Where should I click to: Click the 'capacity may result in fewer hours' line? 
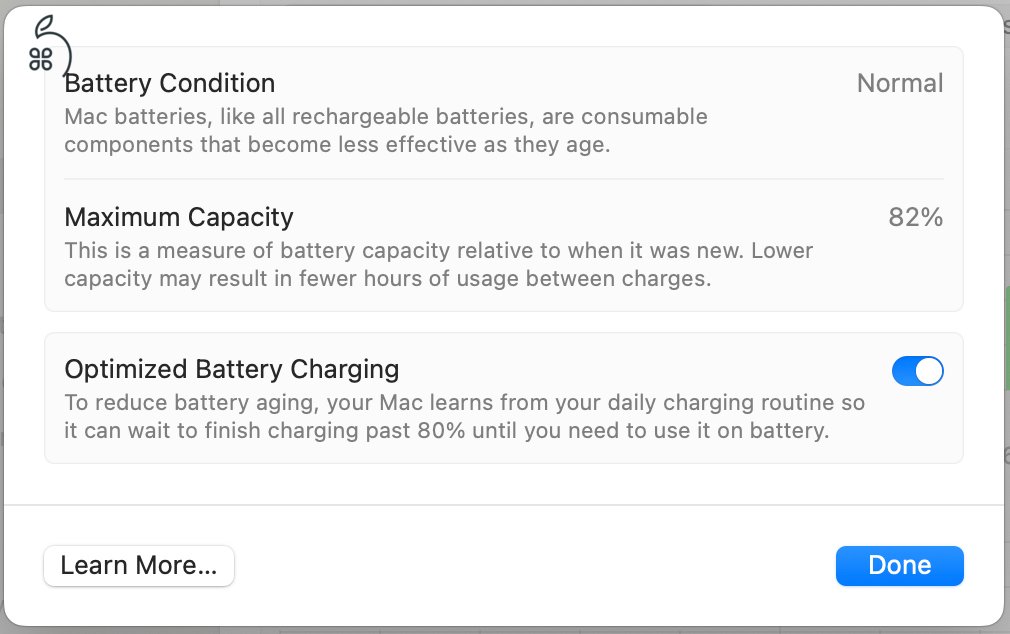[387, 278]
